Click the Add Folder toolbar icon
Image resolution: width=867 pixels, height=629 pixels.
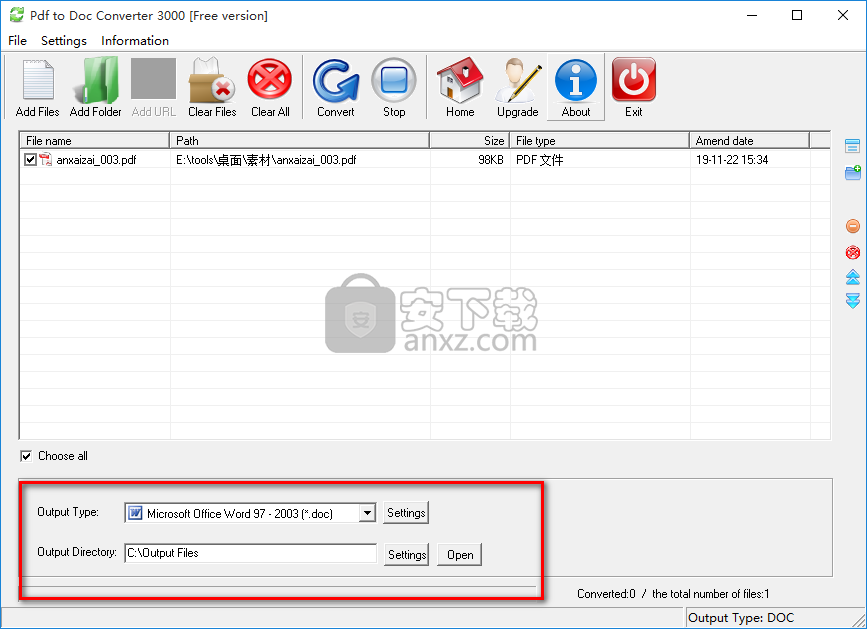[x=96, y=88]
